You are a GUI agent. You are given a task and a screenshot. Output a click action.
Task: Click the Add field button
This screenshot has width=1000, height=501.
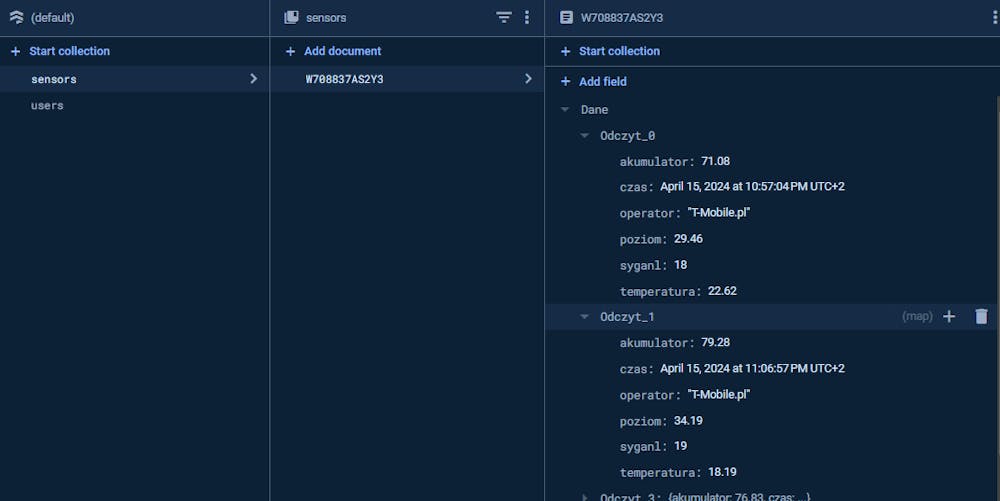(594, 82)
